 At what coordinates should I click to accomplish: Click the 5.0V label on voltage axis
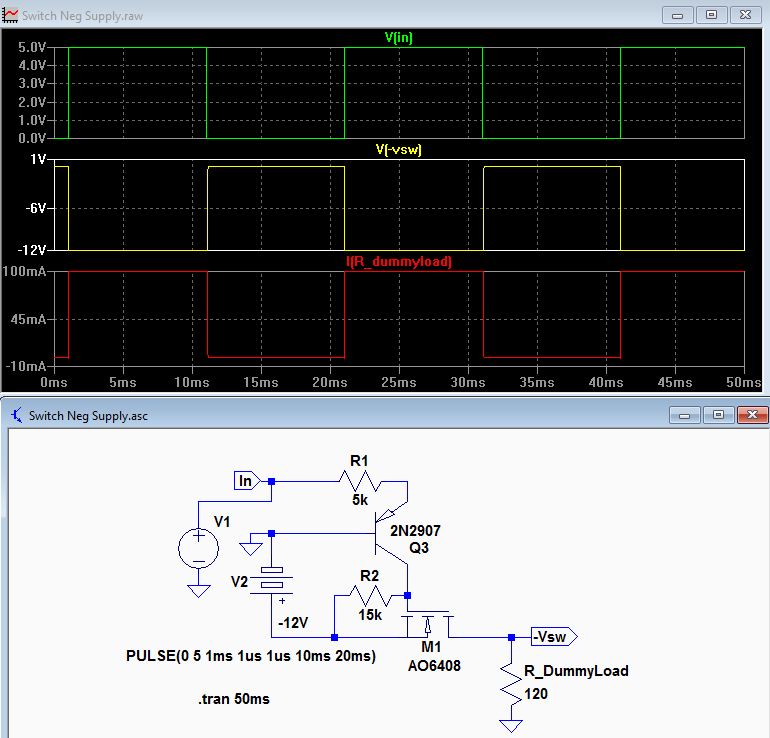pyautogui.click(x=31, y=48)
